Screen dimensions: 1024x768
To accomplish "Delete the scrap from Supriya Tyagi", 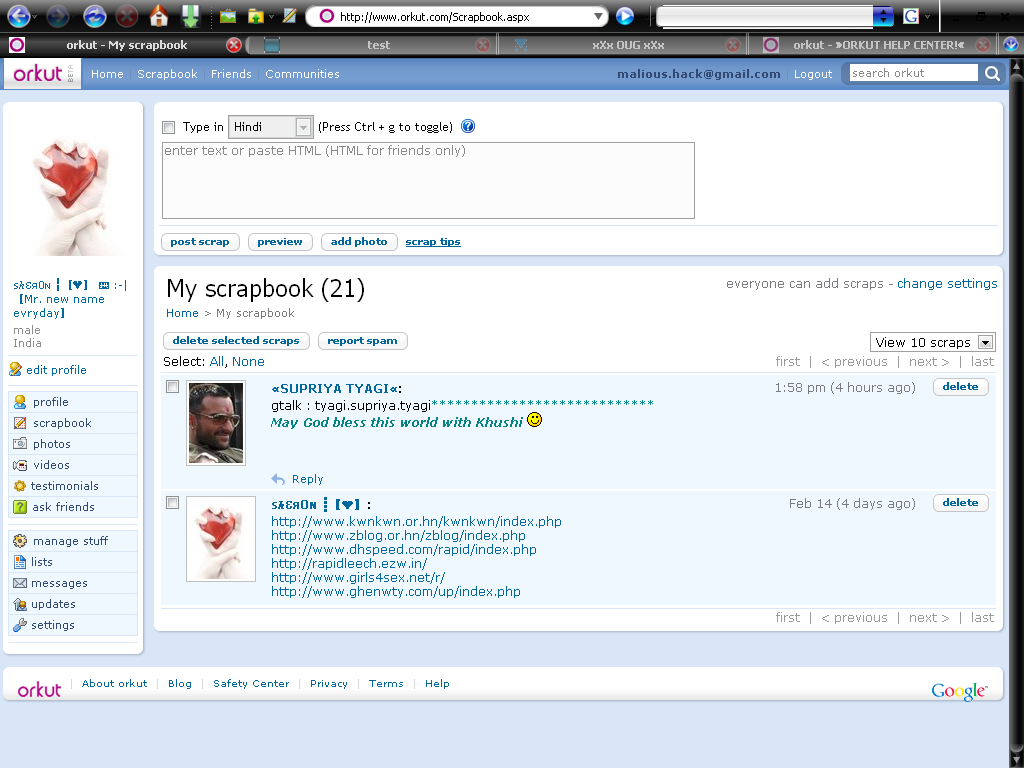I will point(960,387).
